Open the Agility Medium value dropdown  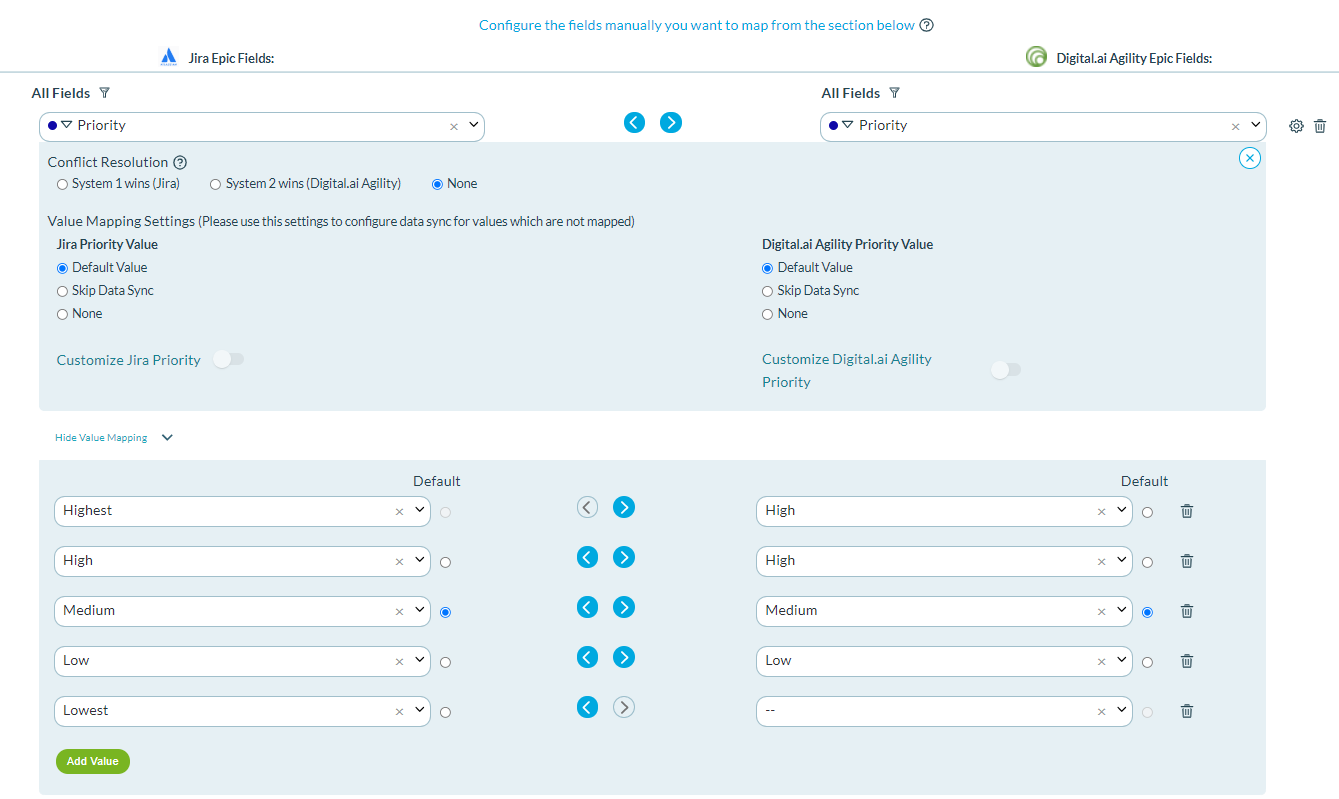pos(1122,610)
